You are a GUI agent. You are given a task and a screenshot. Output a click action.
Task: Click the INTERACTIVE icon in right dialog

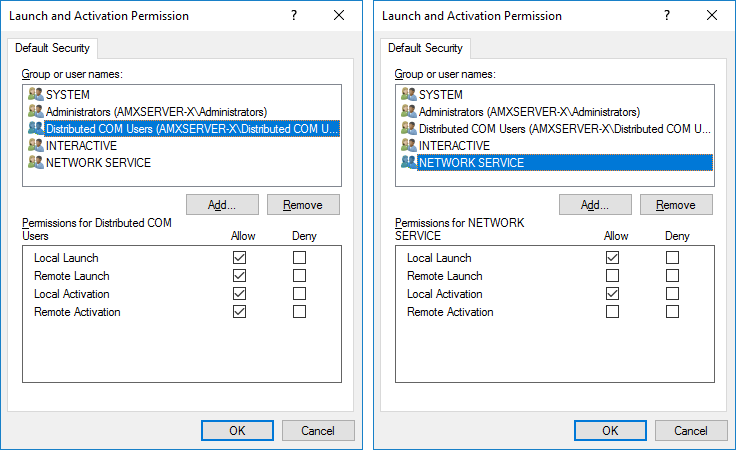point(409,145)
